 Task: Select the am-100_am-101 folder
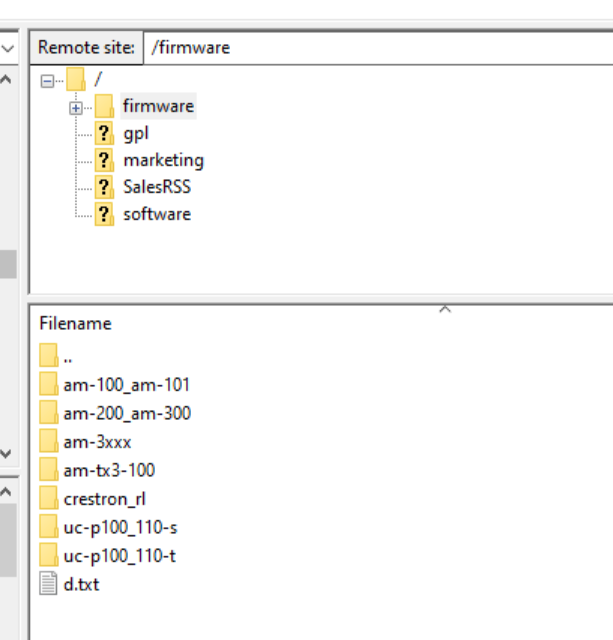coord(126,385)
